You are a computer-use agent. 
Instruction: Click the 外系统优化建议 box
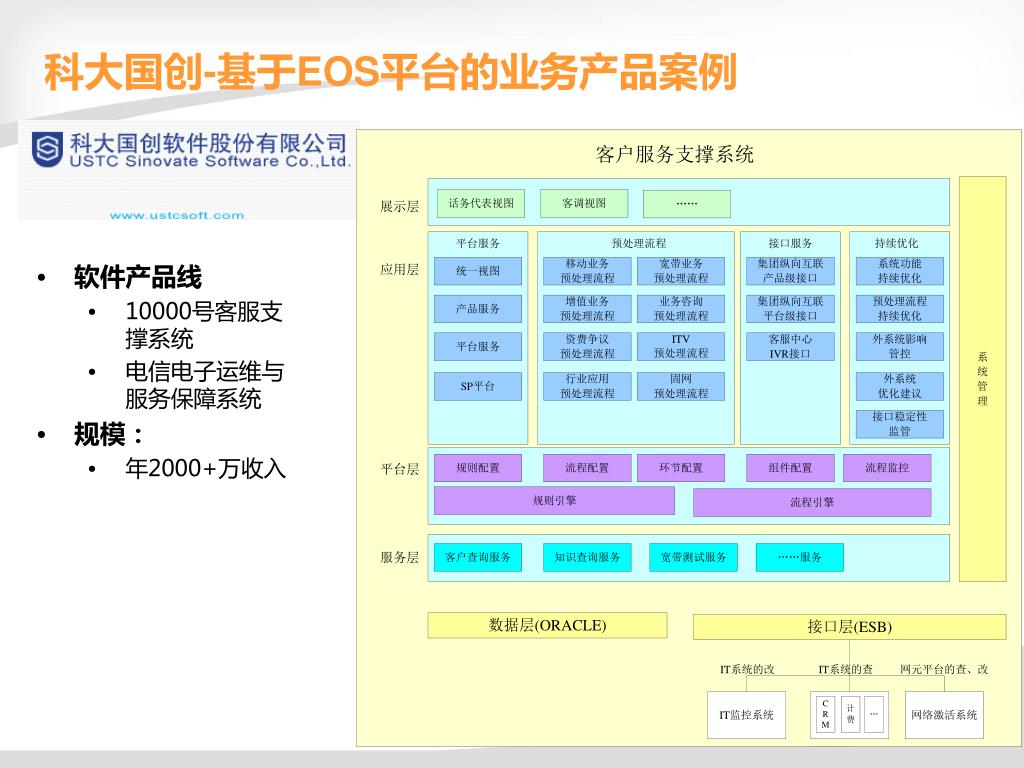point(900,386)
